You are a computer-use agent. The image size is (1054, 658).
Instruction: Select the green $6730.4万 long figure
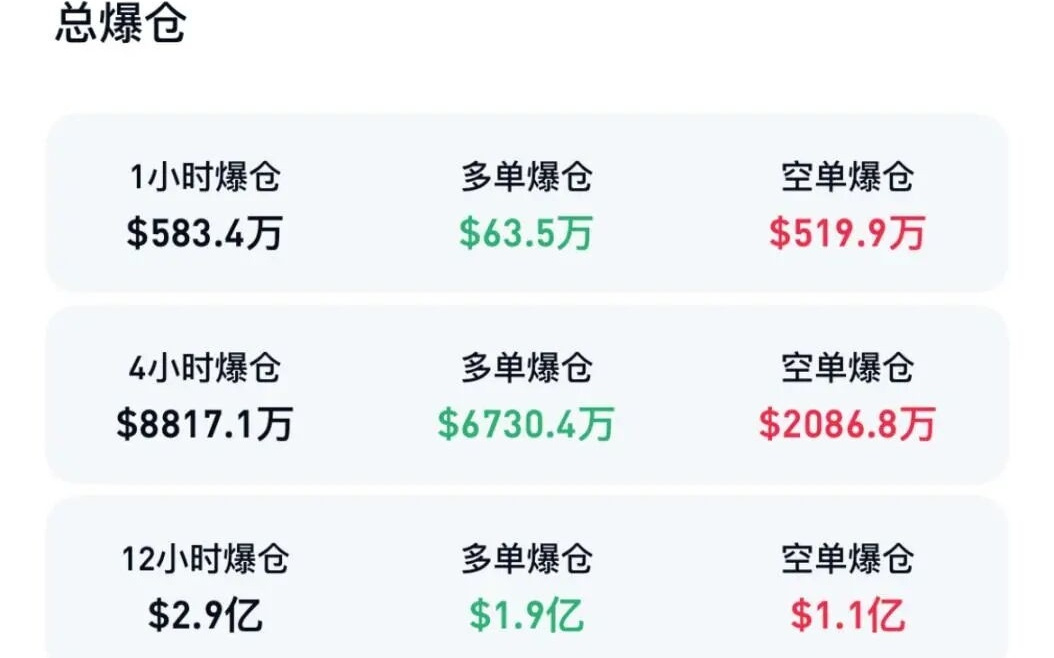pyautogui.click(x=524, y=422)
